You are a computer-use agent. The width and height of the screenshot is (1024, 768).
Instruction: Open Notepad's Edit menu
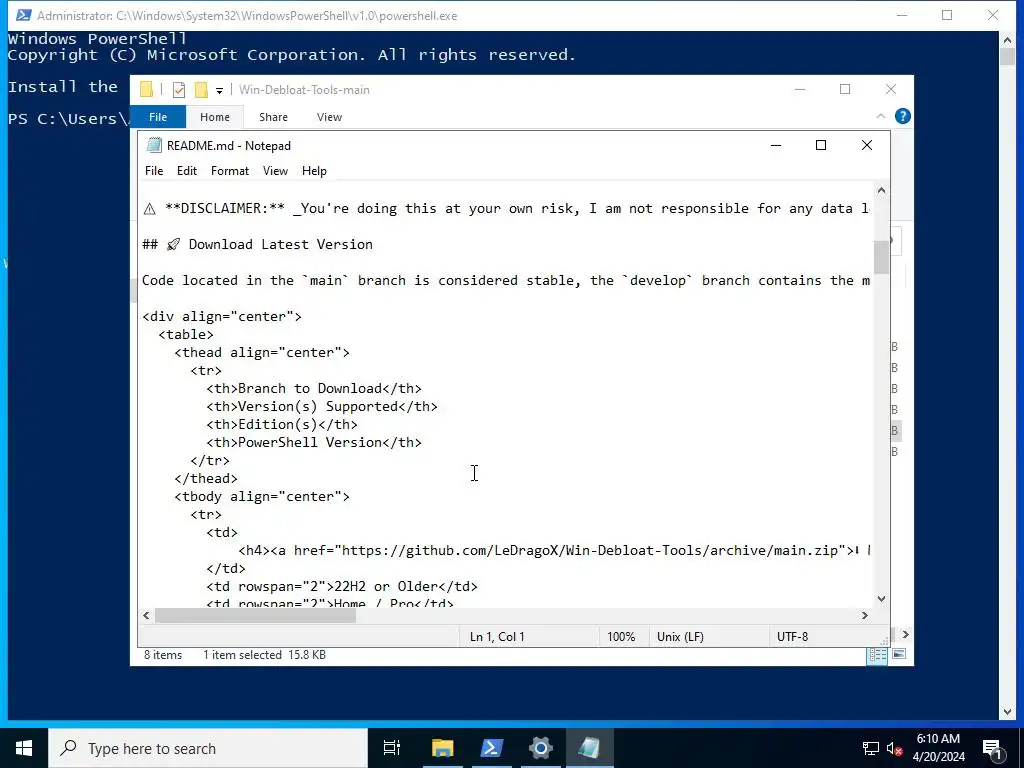pos(187,170)
